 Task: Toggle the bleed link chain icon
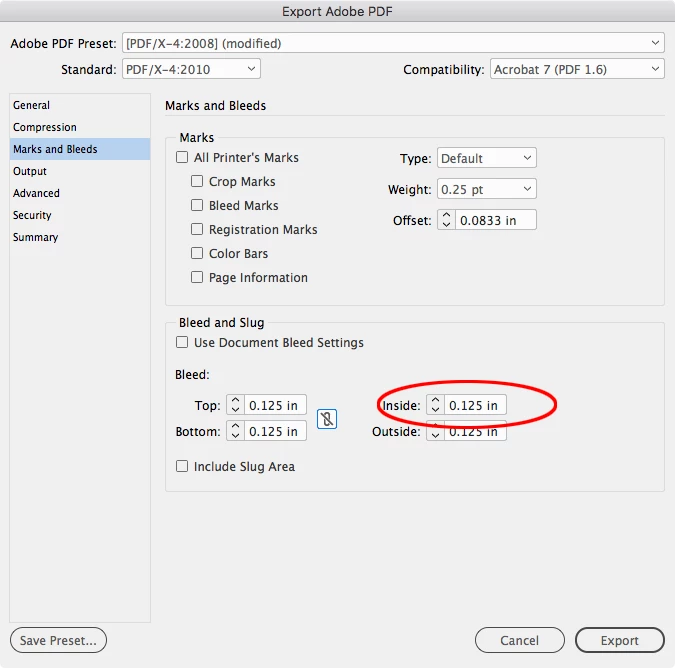pyautogui.click(x=327, y=419)
